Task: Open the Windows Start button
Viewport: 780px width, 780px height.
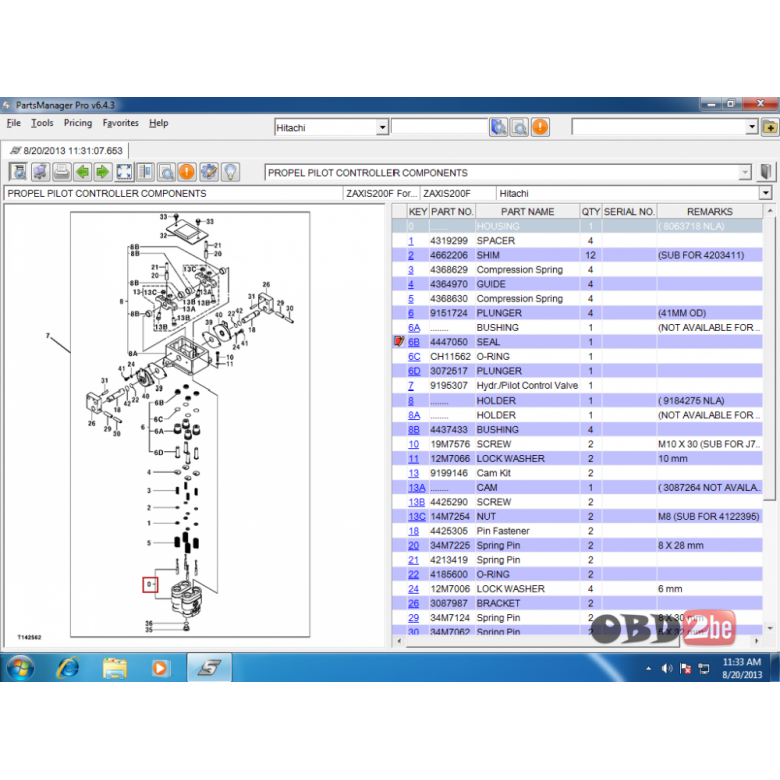Action: (x=20, y=667)
